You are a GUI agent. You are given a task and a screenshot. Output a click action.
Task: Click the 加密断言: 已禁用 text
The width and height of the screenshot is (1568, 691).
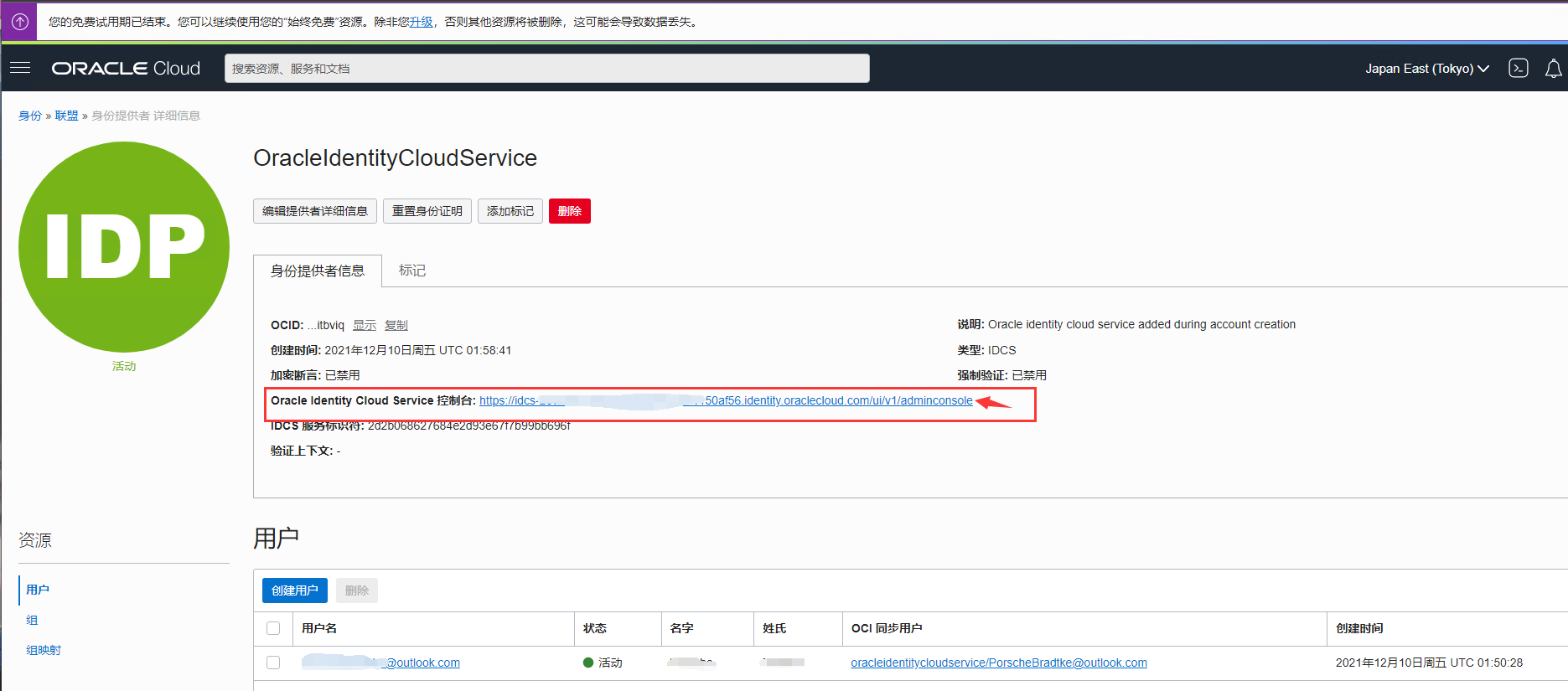(315, 375)
